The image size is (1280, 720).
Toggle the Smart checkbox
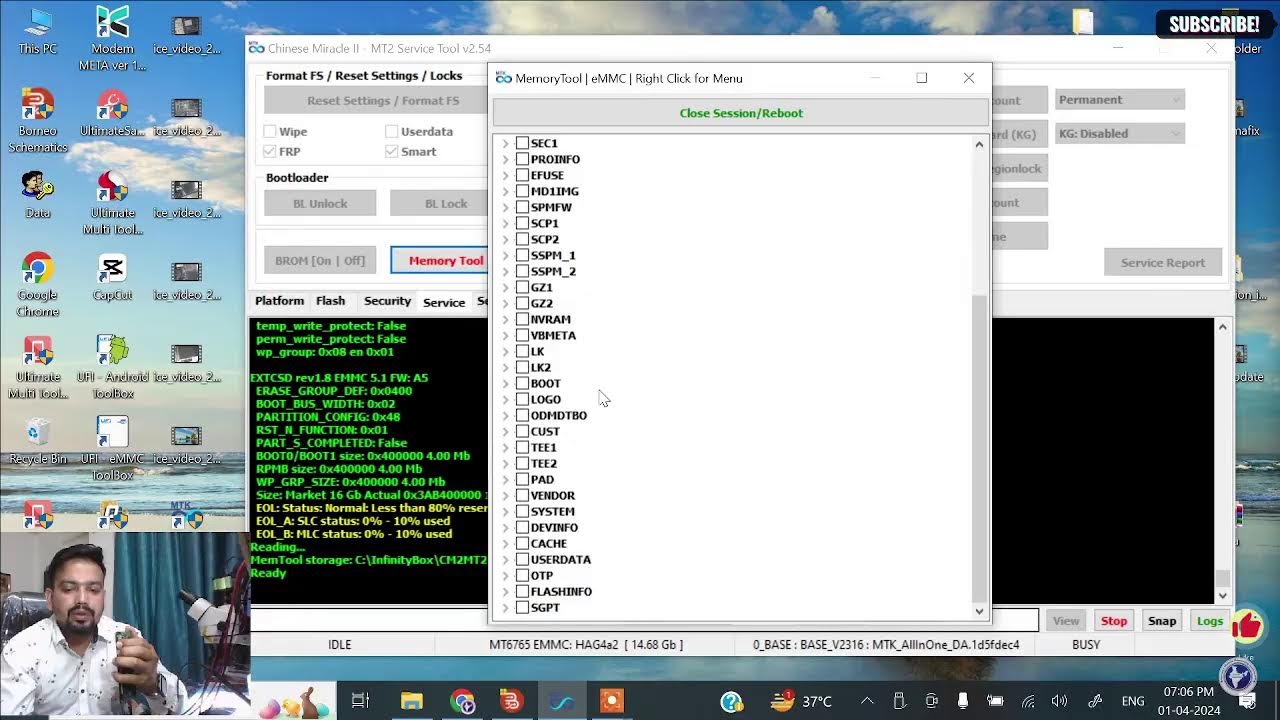(x=391, y=151)
